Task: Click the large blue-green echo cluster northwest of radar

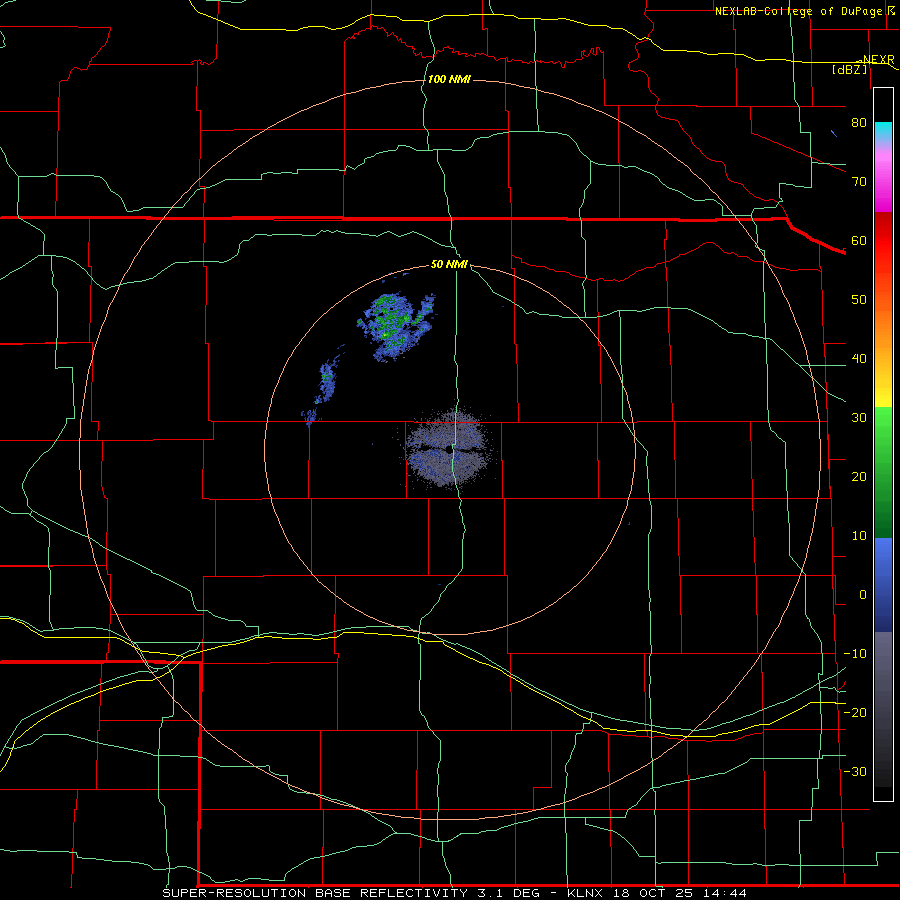Action: point(396,326)
